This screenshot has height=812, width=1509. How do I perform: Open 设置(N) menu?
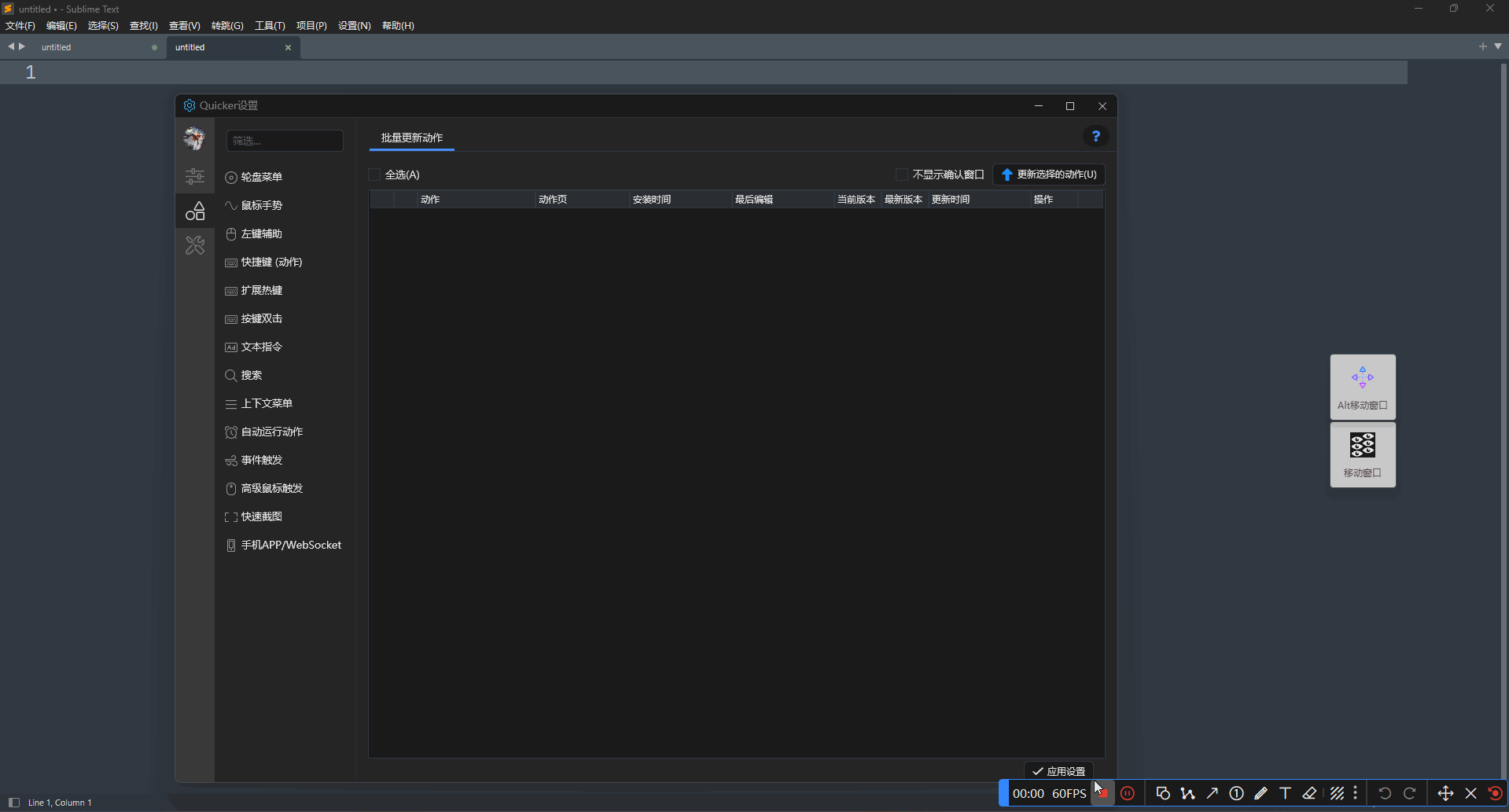(355, 26)
